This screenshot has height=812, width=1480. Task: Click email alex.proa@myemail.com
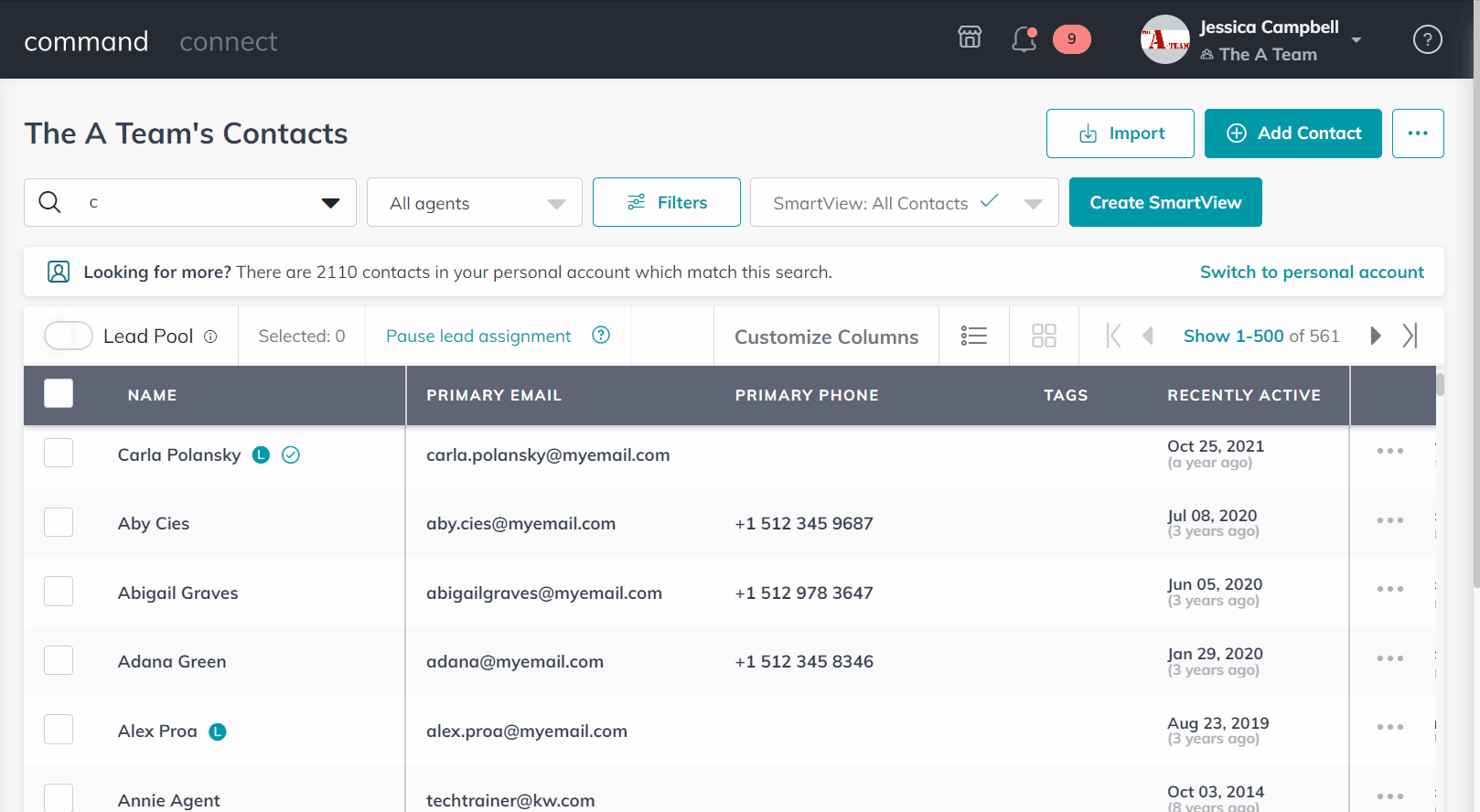[527, 731]
